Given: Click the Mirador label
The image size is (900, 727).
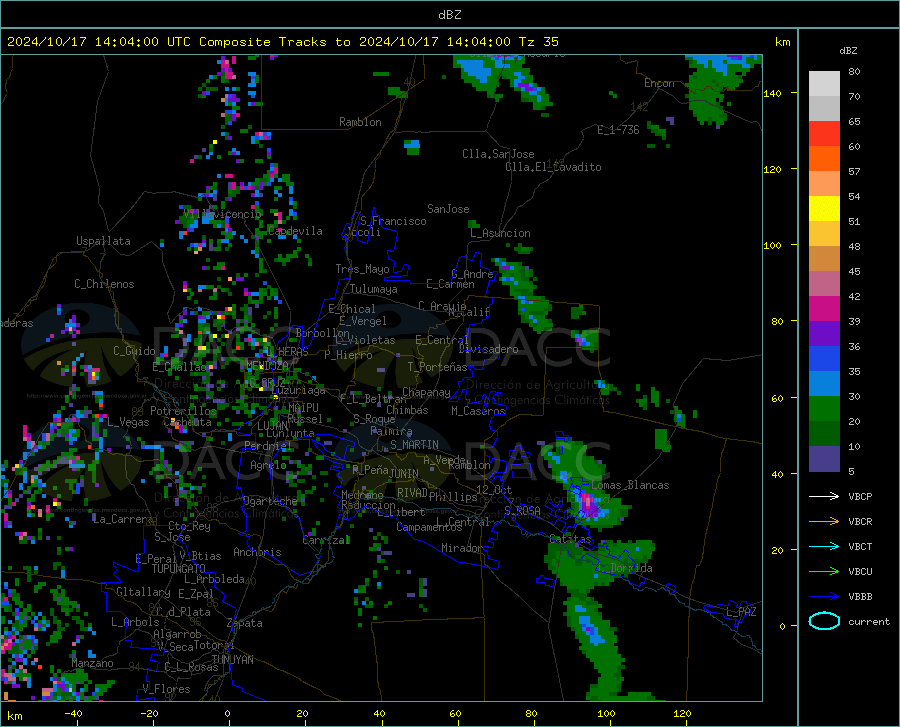Looking at the screenshot, I should click(x=462, y=549).
